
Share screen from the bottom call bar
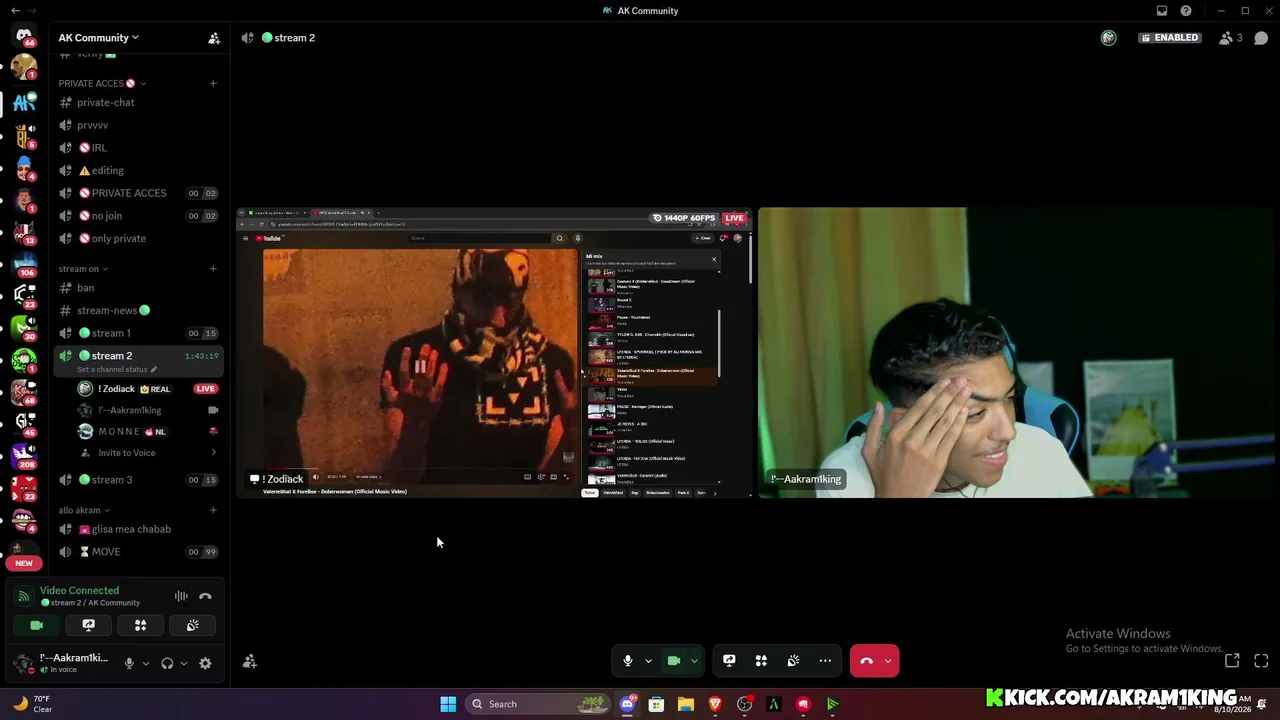(729, 661)
